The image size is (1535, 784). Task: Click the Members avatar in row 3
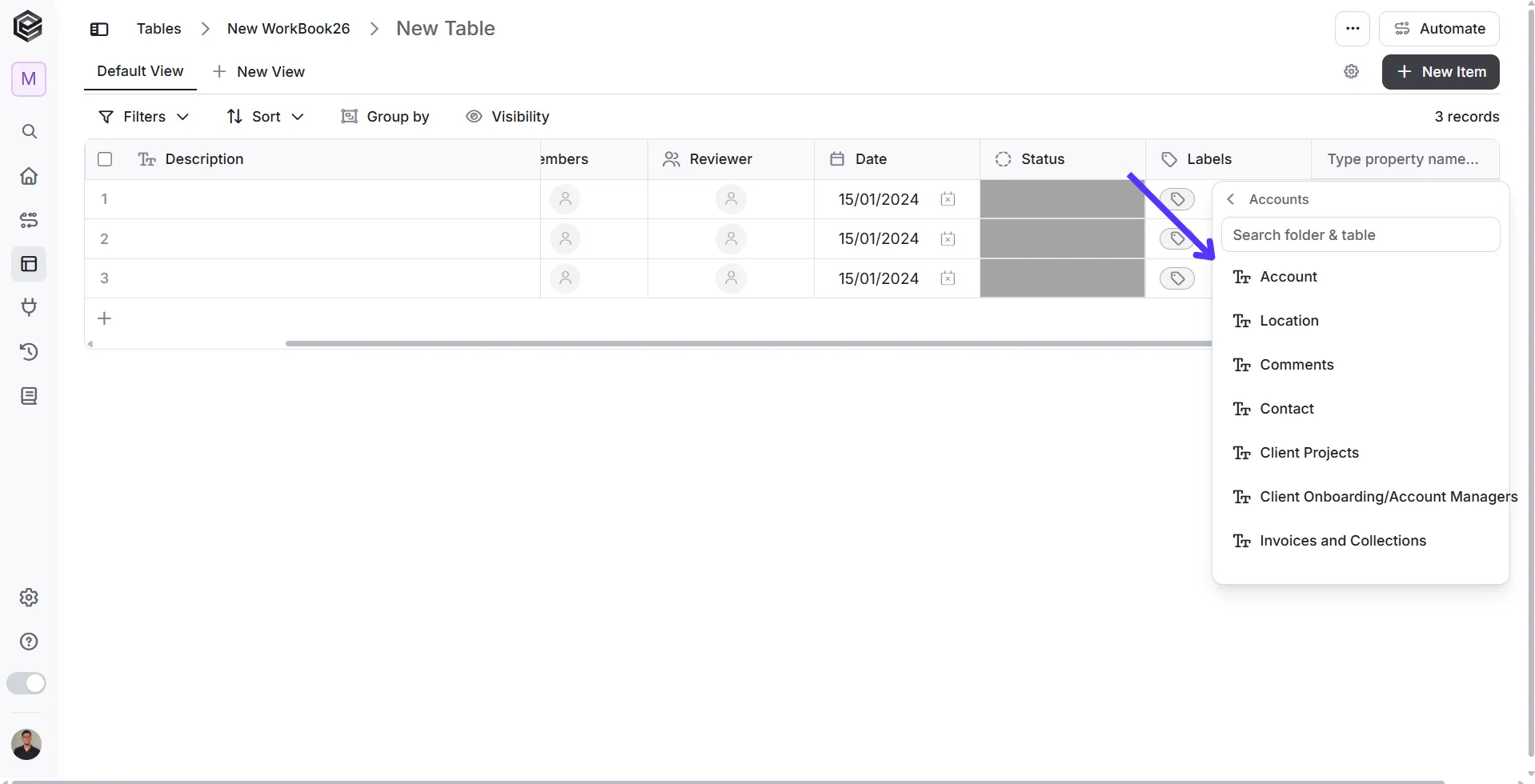(x=565, y=278)
